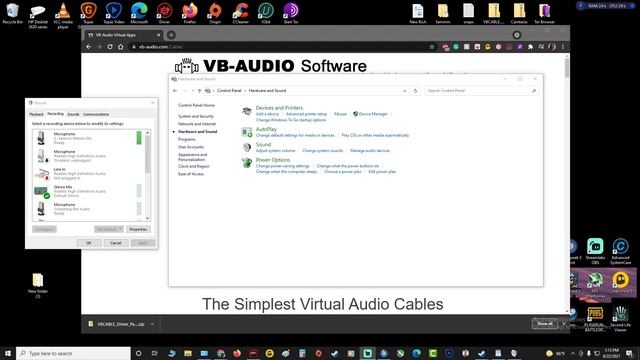The width and height of the screenshot is (640, 360).
Task: Click the browser reload button
Action: pyautogui.click(x=110, y=47)
